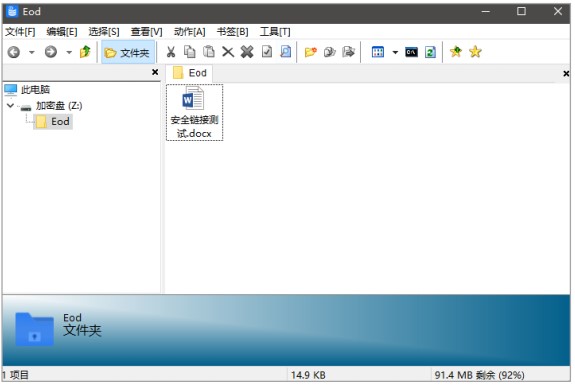Collapse the 加密盘 (Z:) tree node
This screenshot has width=575, height=385.
tap(10, 106)
